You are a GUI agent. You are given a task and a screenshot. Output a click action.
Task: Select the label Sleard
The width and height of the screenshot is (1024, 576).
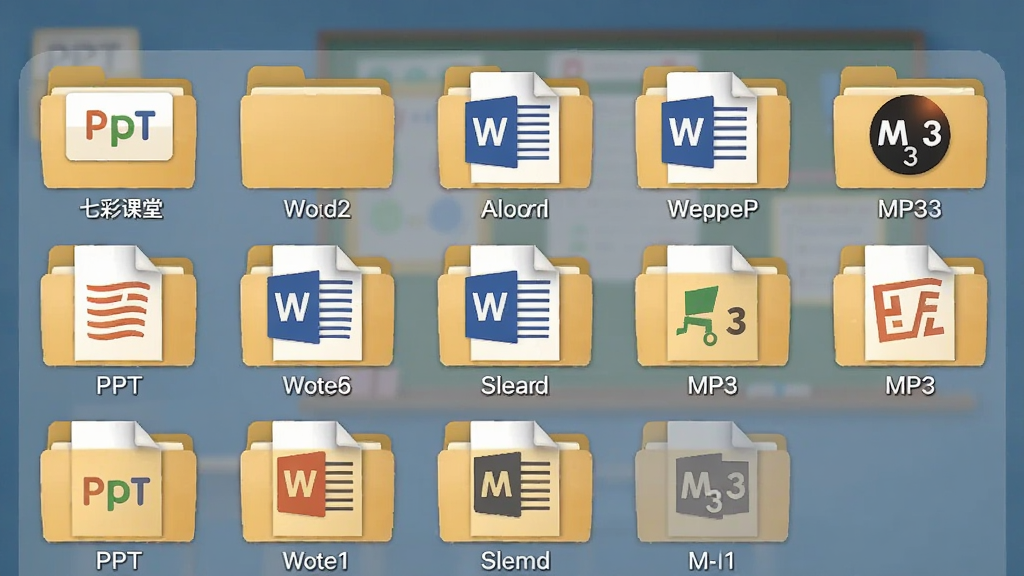515,385
